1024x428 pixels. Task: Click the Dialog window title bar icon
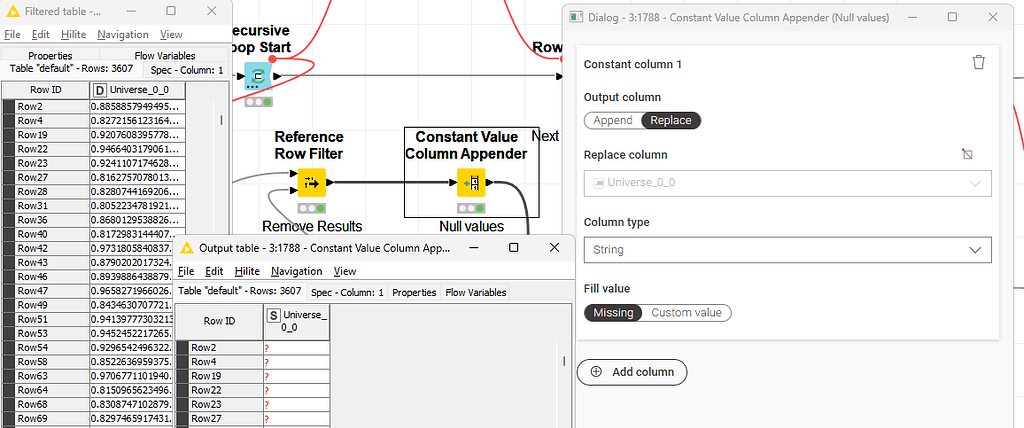click(x=575, y=18)
